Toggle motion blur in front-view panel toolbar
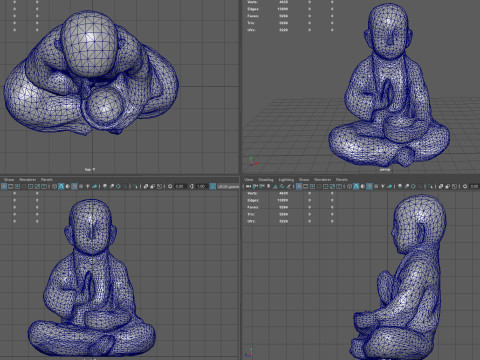The image size is (480, 360). [111, 186]
